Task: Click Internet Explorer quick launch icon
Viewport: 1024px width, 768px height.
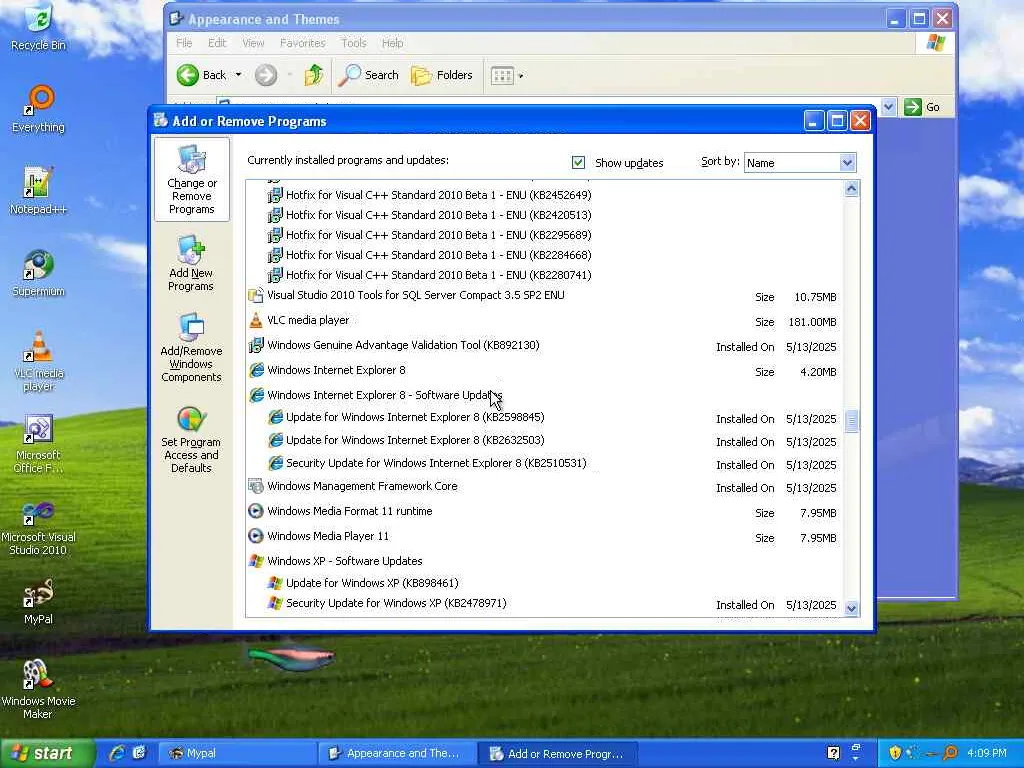Action: tap(117, 753)
